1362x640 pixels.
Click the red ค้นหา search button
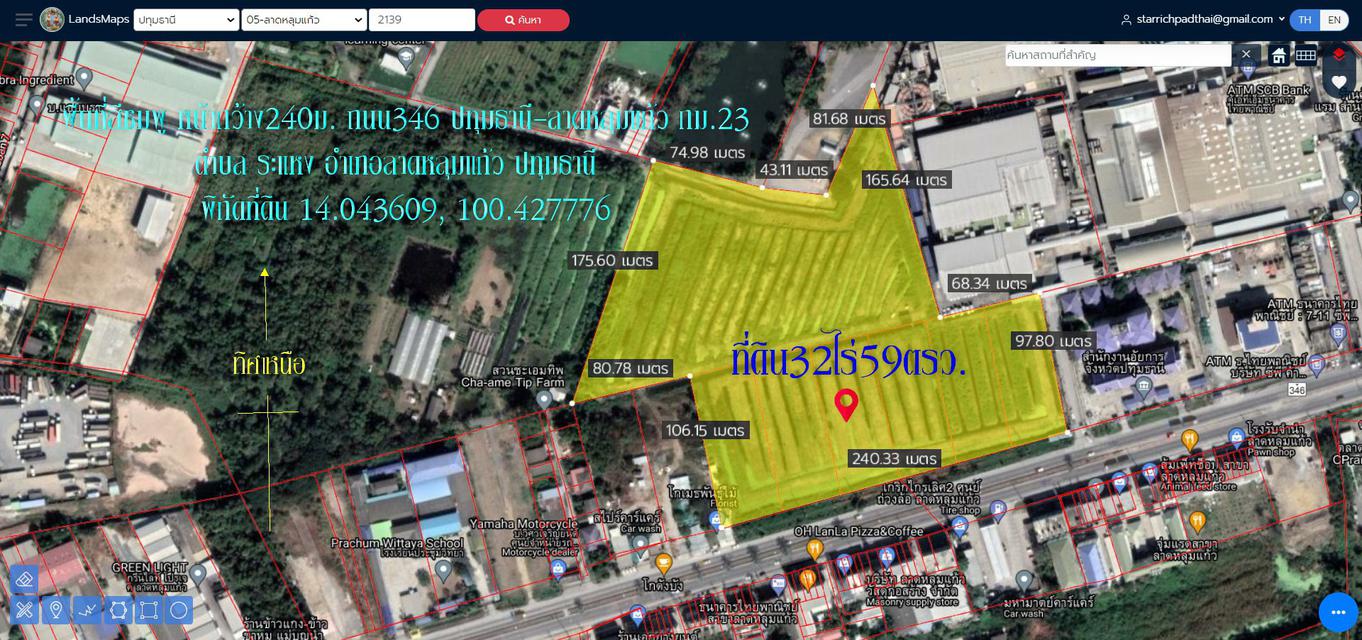point(523,20)
